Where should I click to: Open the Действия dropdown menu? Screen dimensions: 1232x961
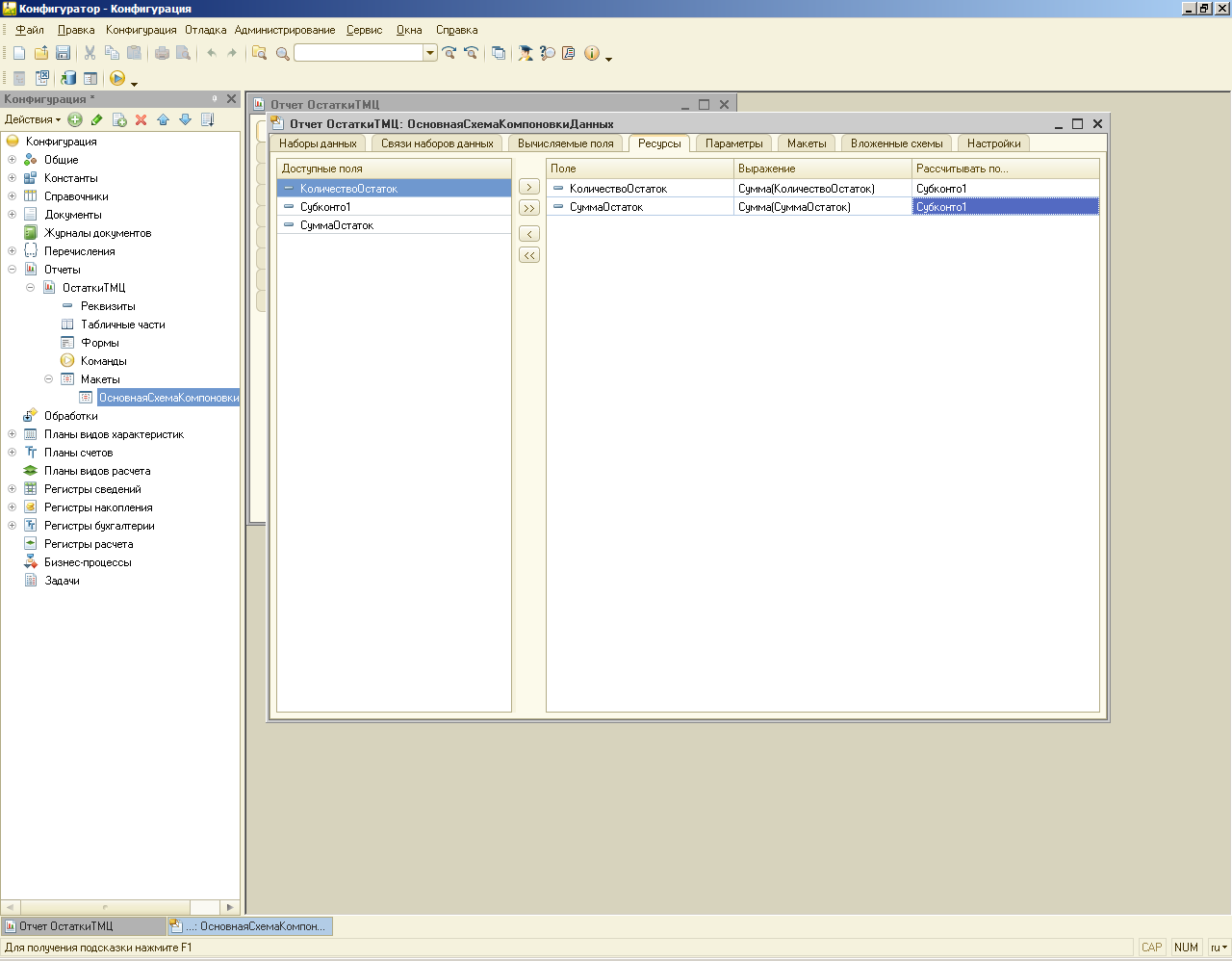[33, 119]
